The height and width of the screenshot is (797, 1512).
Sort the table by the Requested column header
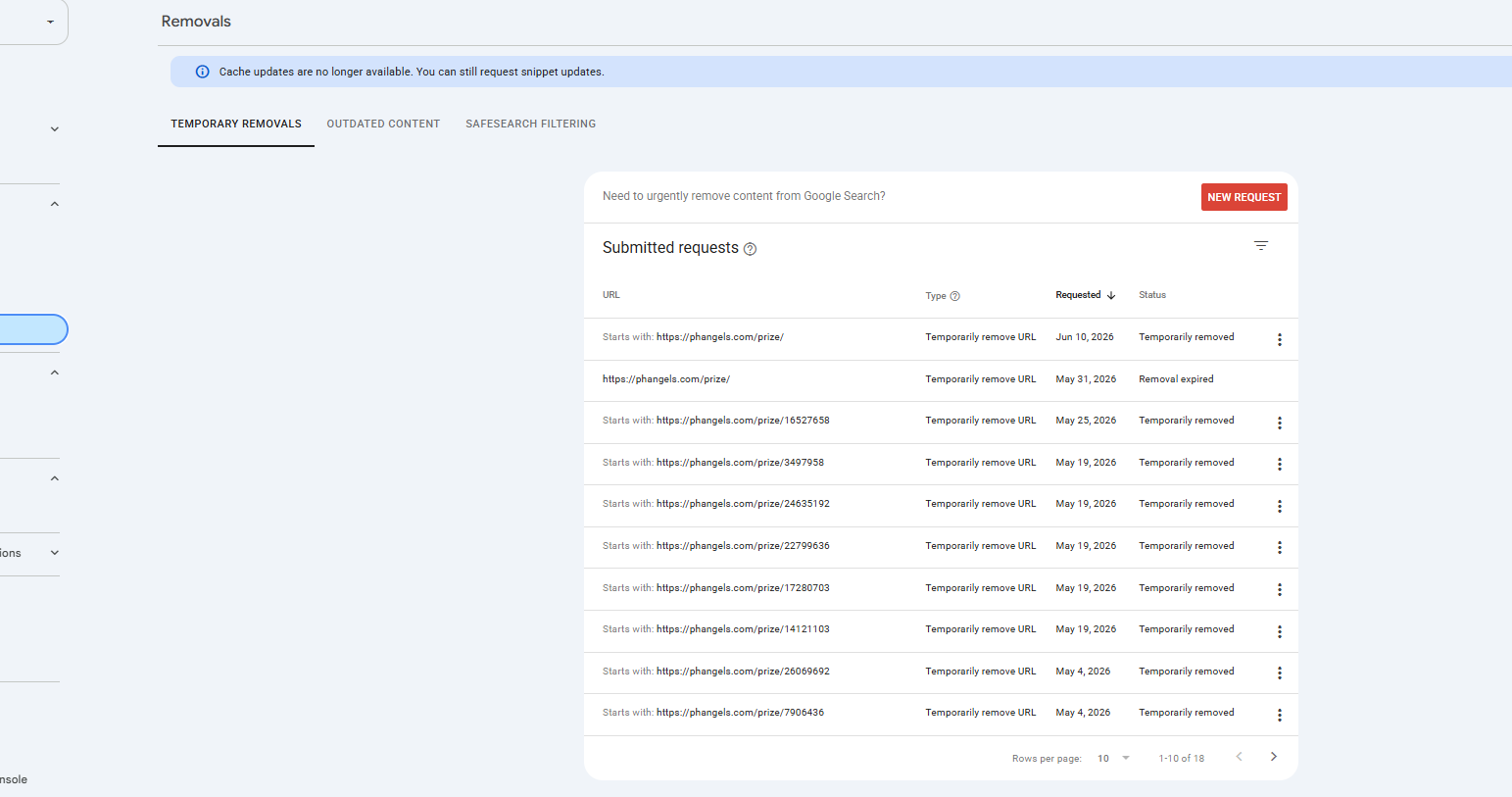pyautogui.click(x=1078, y=295)
